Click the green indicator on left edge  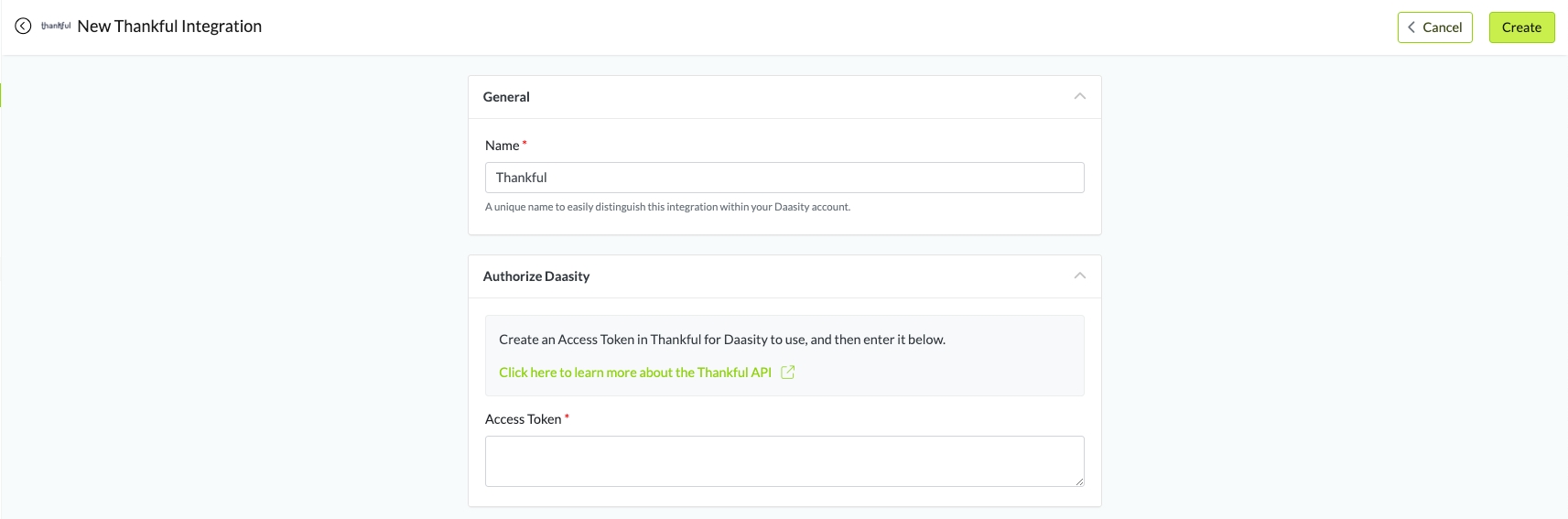[1, 94]
